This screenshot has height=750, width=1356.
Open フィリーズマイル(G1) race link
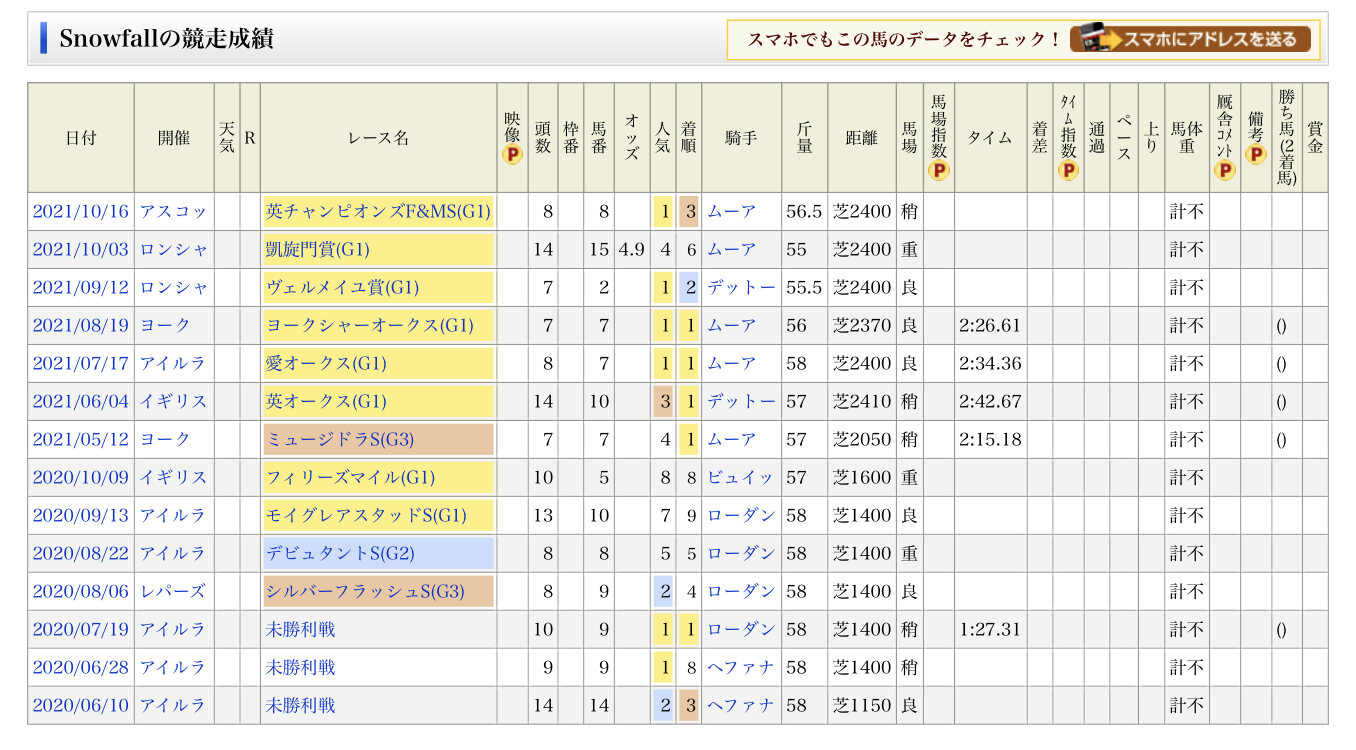tap(350, 478)
